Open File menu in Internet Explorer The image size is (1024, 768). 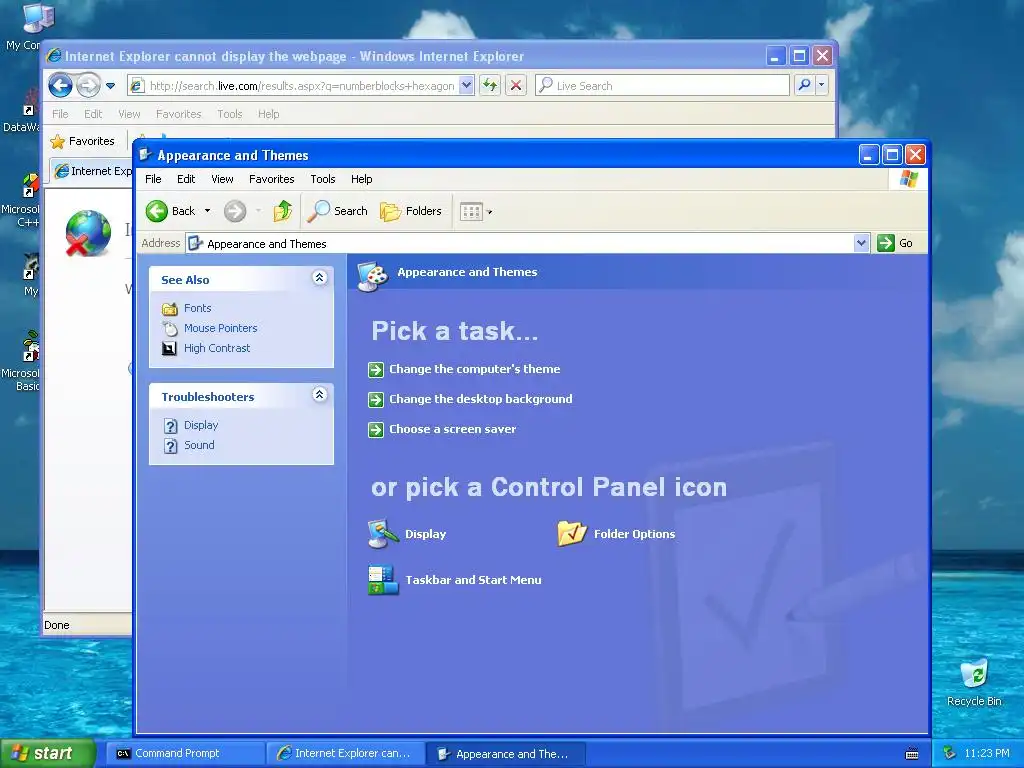coord(60,114)
